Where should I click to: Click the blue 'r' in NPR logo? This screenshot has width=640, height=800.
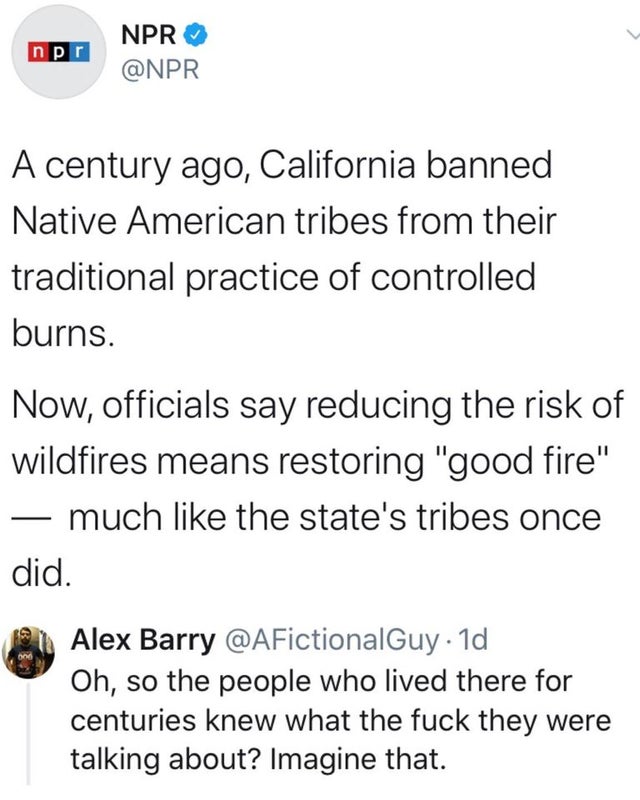click(x=79, y=53)
